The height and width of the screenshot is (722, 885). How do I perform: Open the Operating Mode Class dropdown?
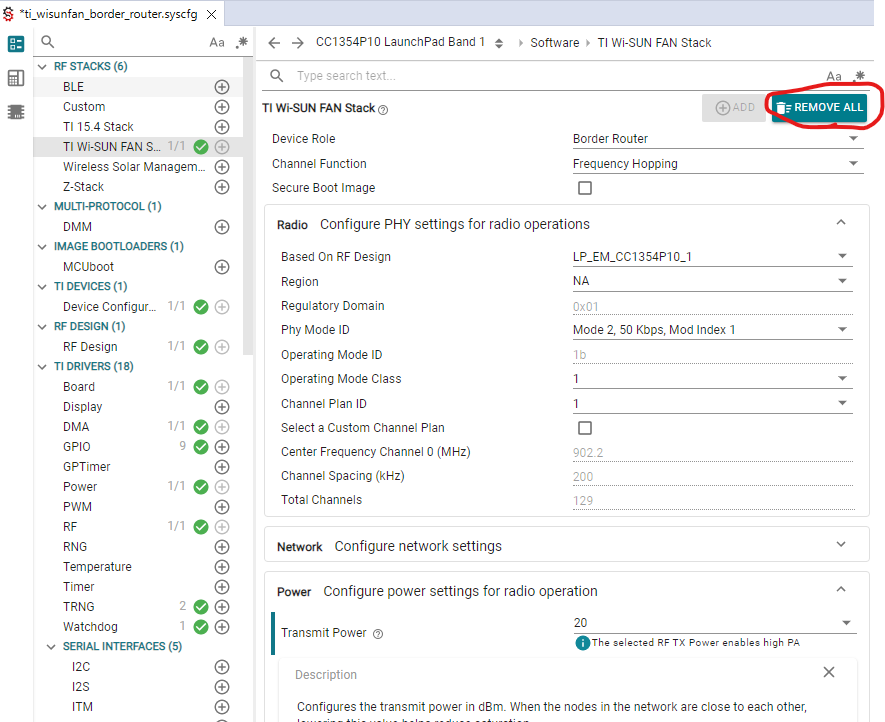click(712, 379)
